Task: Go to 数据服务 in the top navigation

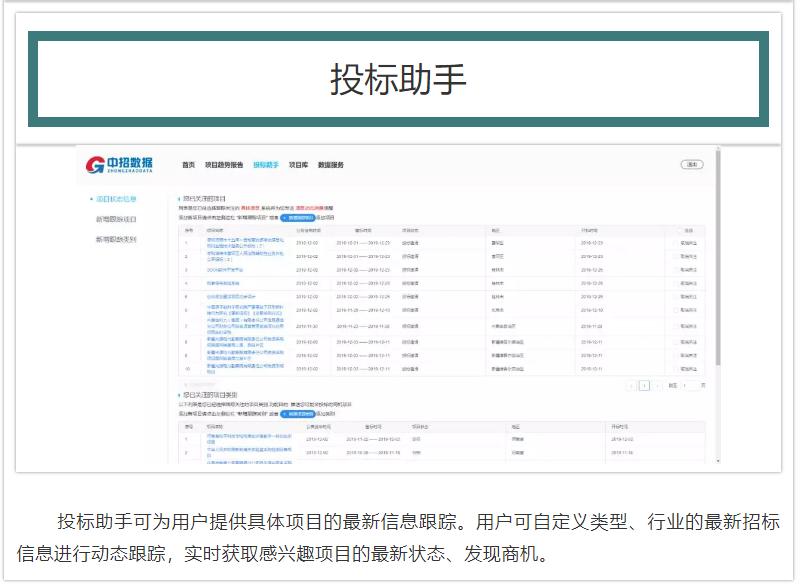Action: [x=331, y=165]
